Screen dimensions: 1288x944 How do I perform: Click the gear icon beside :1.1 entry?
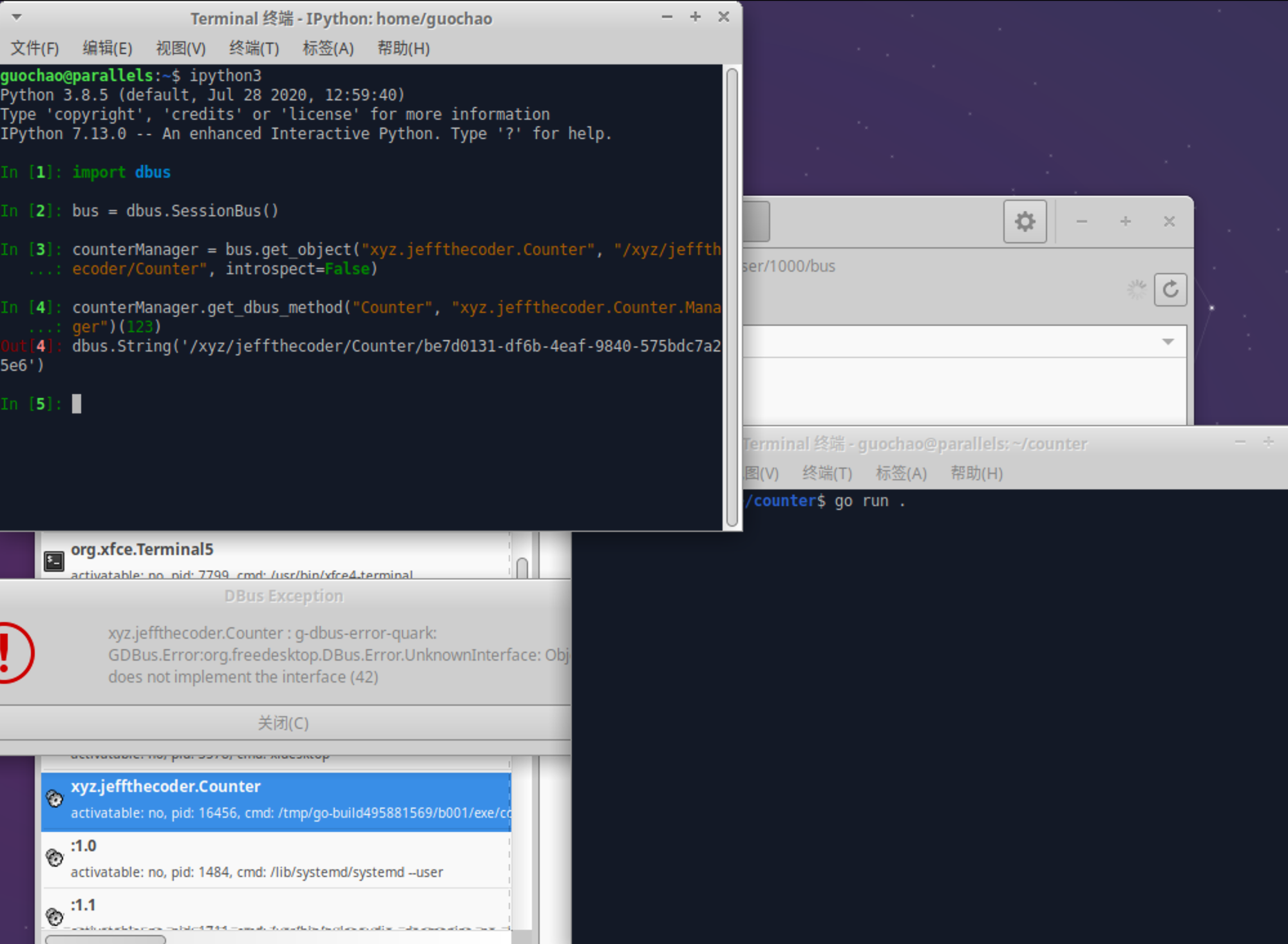55,916
